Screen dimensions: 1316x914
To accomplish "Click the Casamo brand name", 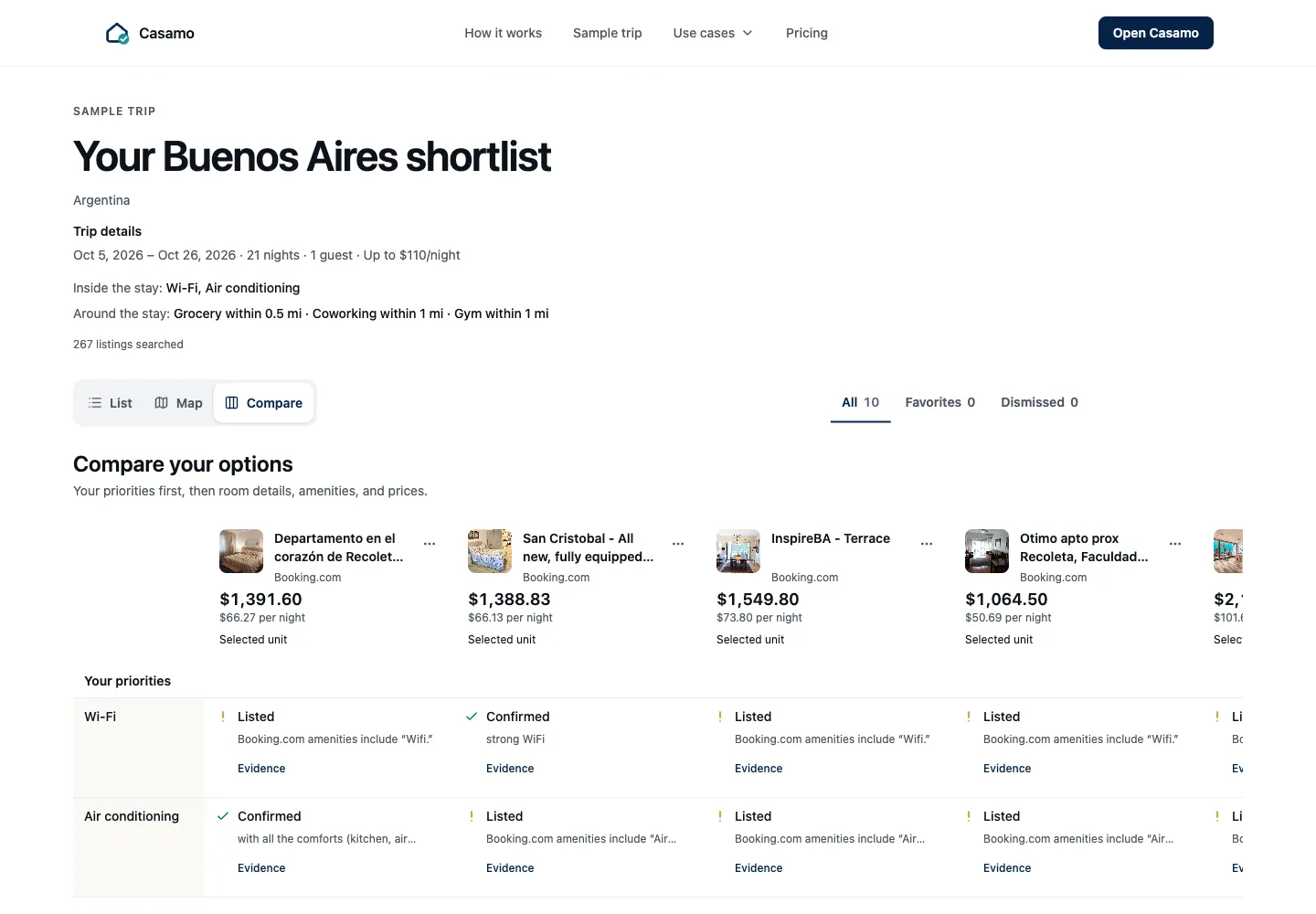I will 166,34.
